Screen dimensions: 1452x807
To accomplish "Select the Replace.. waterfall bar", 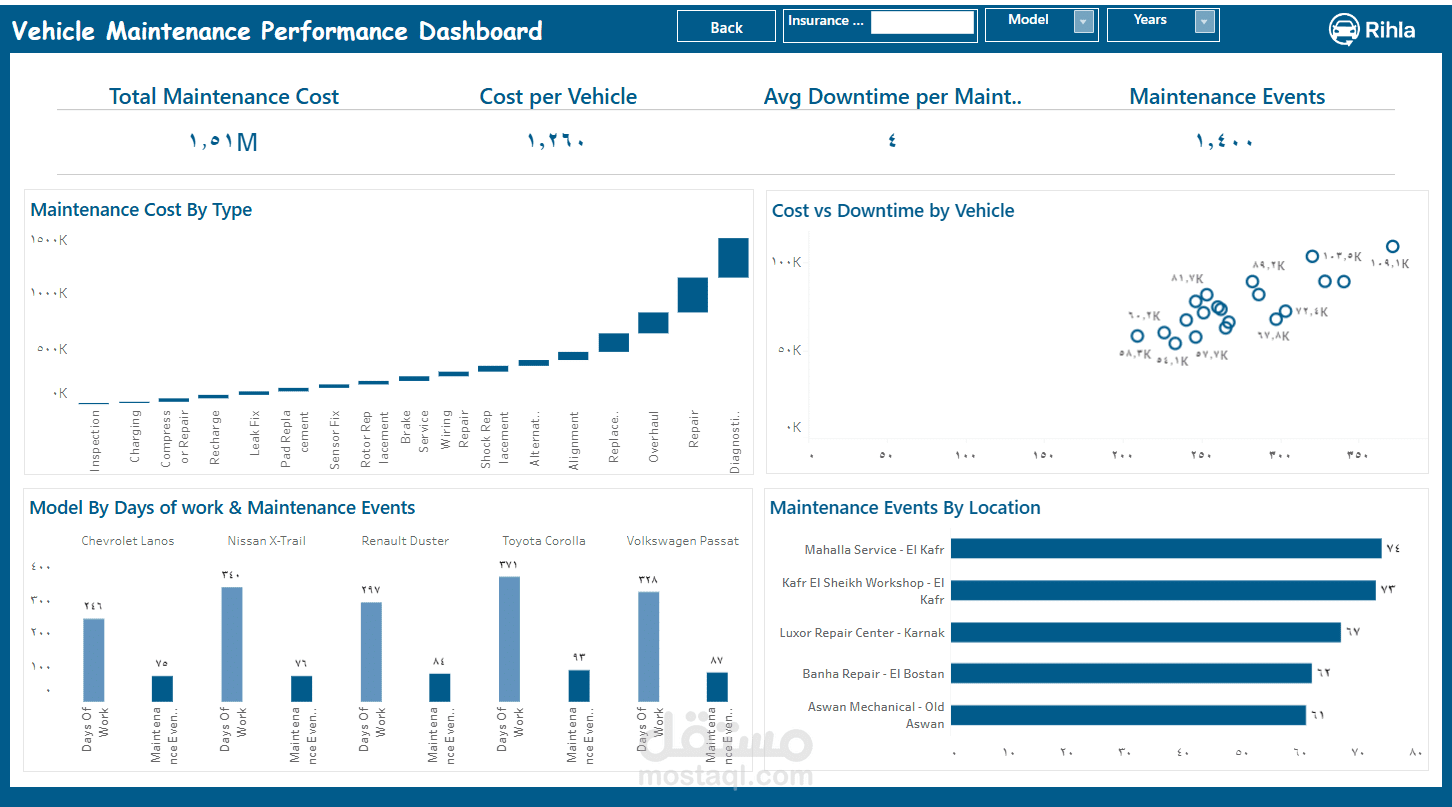I will 614,343.
